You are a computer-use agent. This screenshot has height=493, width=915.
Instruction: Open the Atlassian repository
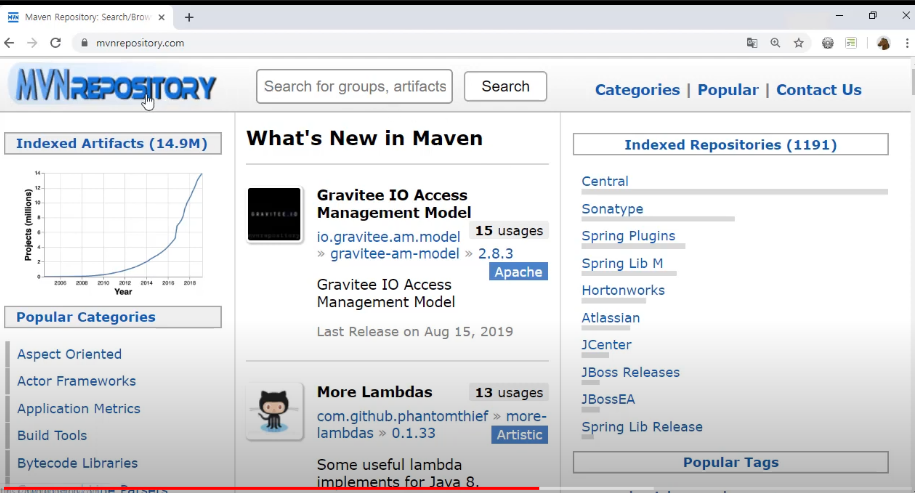pyautogui.click(x=610, y=317)
